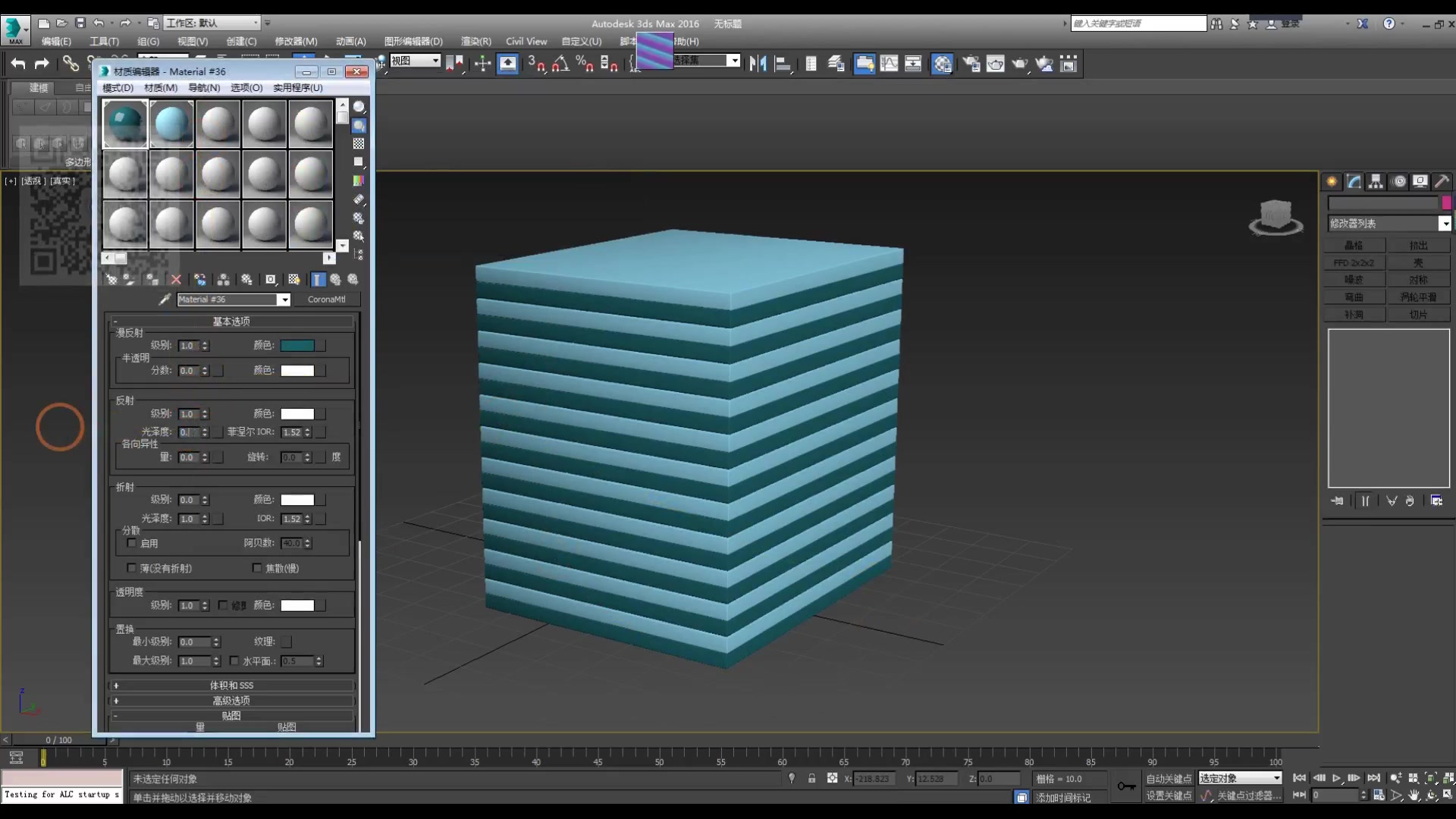Click the teal diffuse color swatch
Image resolution: width=1456 pixels, height=819 pixels.
(297, 346)
